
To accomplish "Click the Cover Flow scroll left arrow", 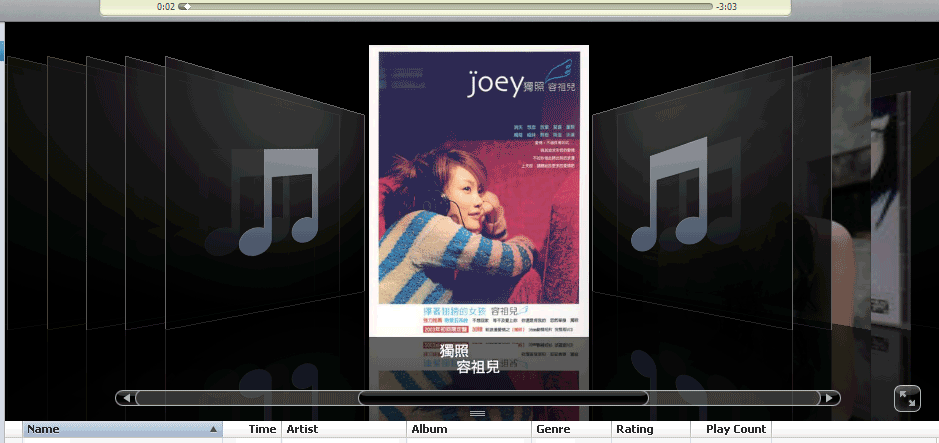I will point(126,398).
